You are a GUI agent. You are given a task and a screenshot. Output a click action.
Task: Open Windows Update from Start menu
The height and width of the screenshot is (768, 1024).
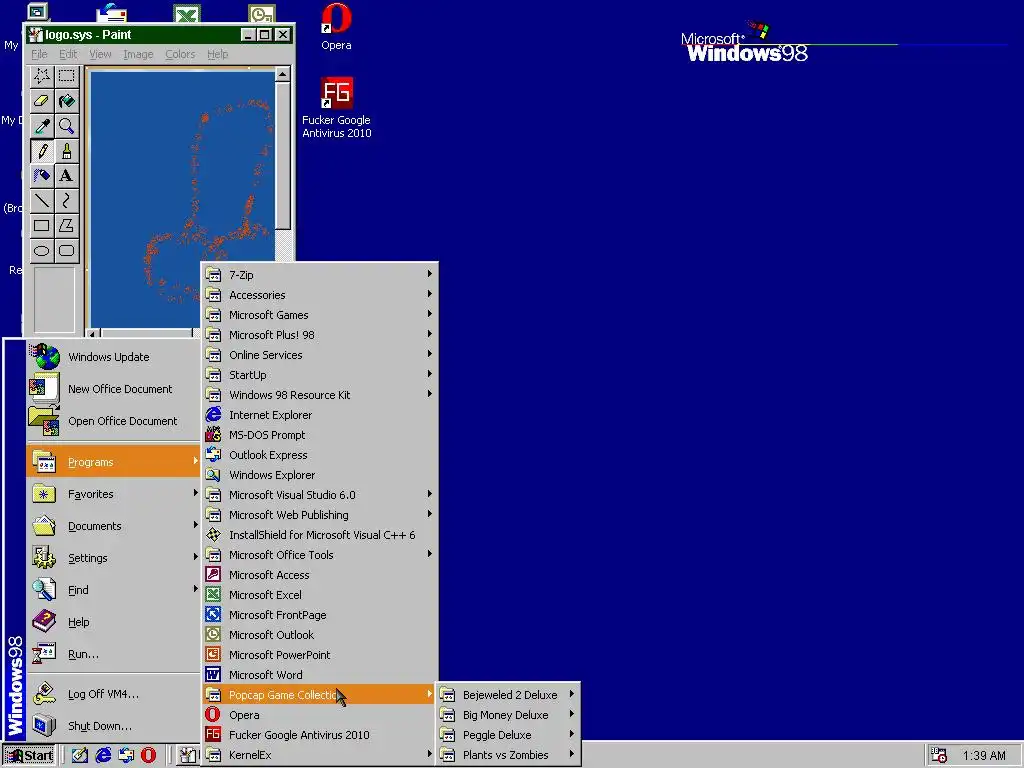[114, 357]
